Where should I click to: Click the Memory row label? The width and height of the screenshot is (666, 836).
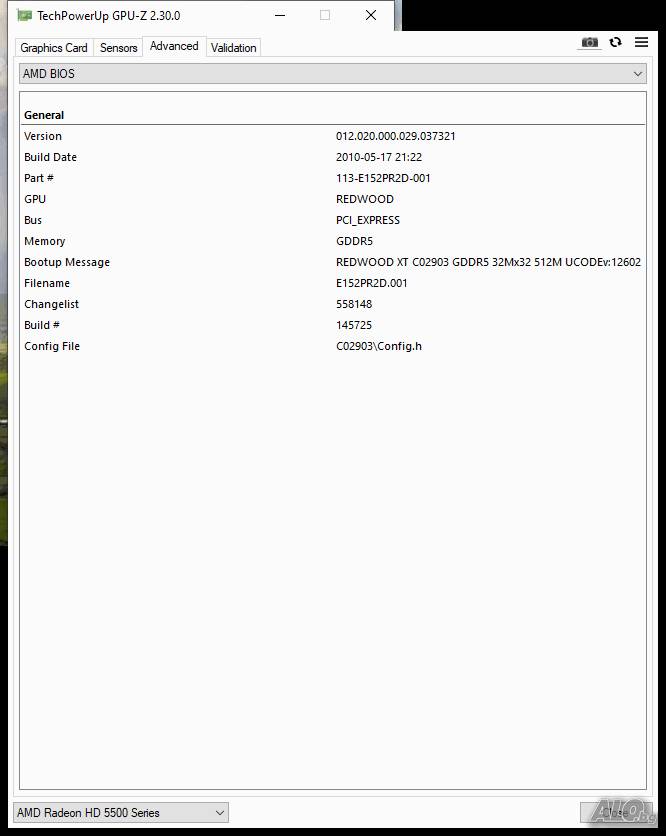[44, 241]
